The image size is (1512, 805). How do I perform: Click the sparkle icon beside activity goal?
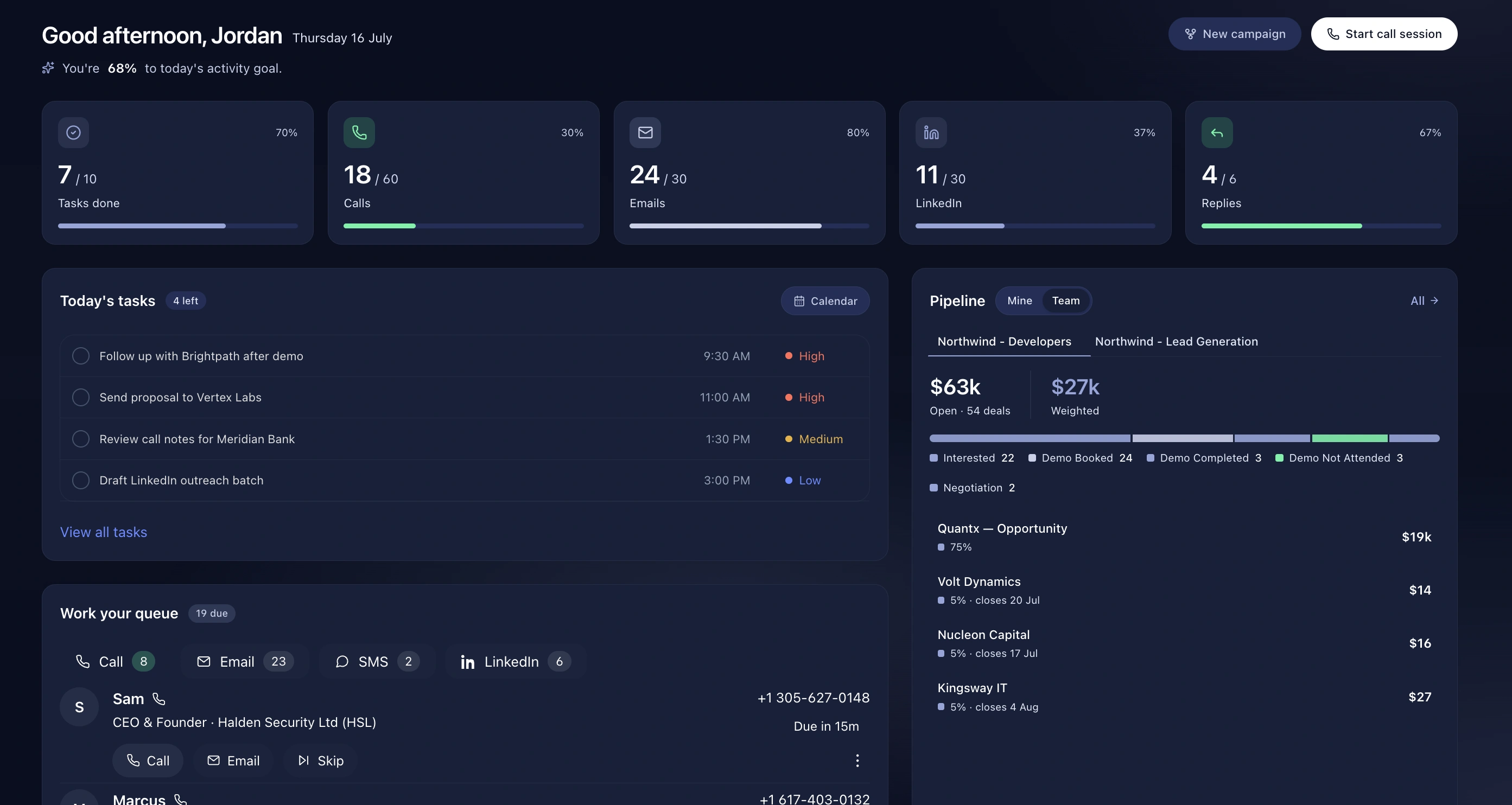pyautogui.click(x=48, y=68)
